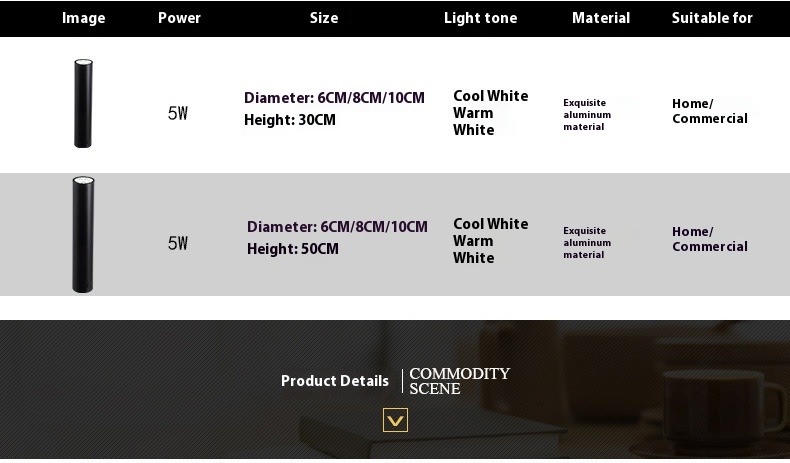Click the 50CM black lamp image
790x463 pixels.
pos(83,235)
